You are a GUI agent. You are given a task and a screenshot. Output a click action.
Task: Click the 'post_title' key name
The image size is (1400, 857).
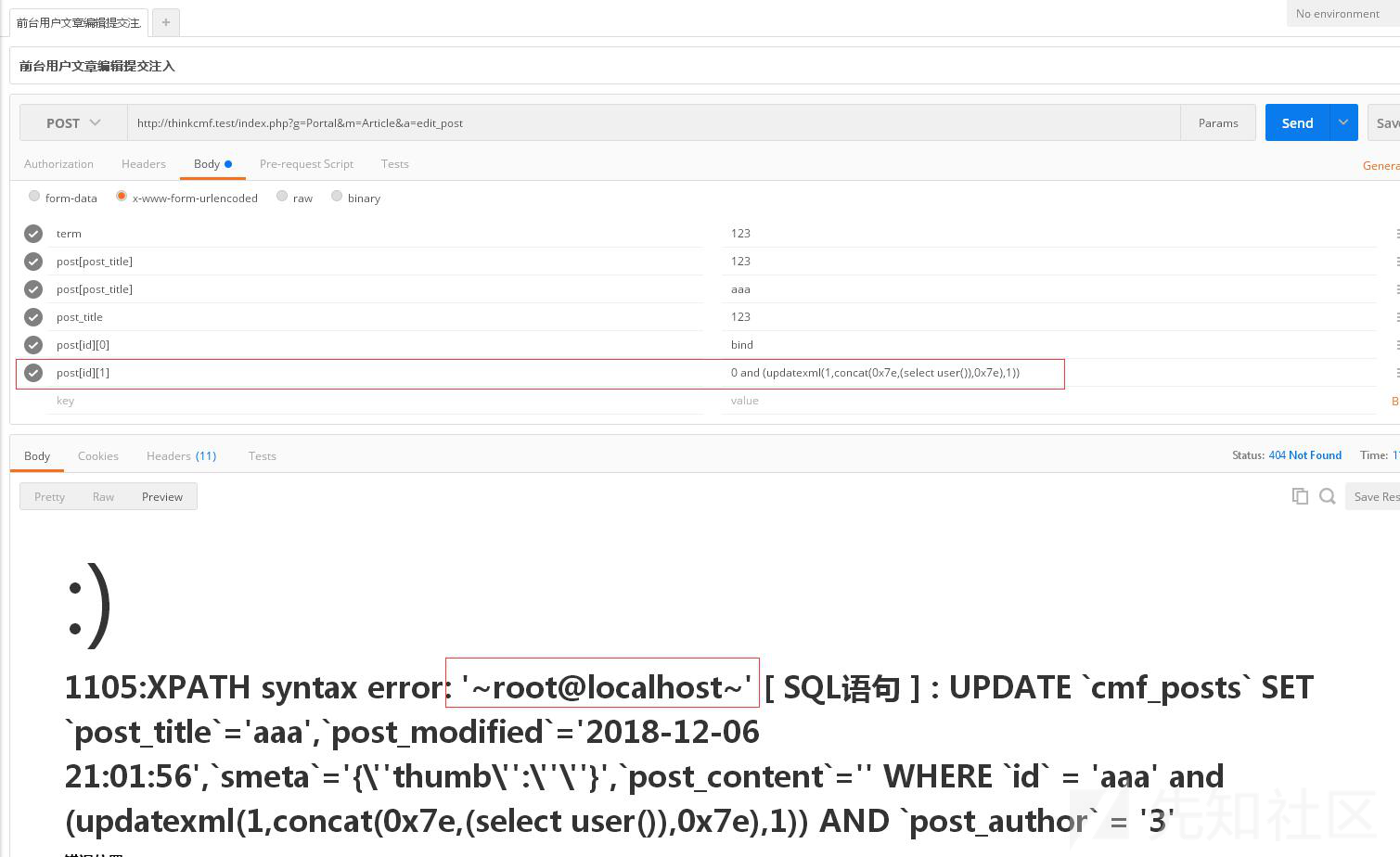click(80, 317)
